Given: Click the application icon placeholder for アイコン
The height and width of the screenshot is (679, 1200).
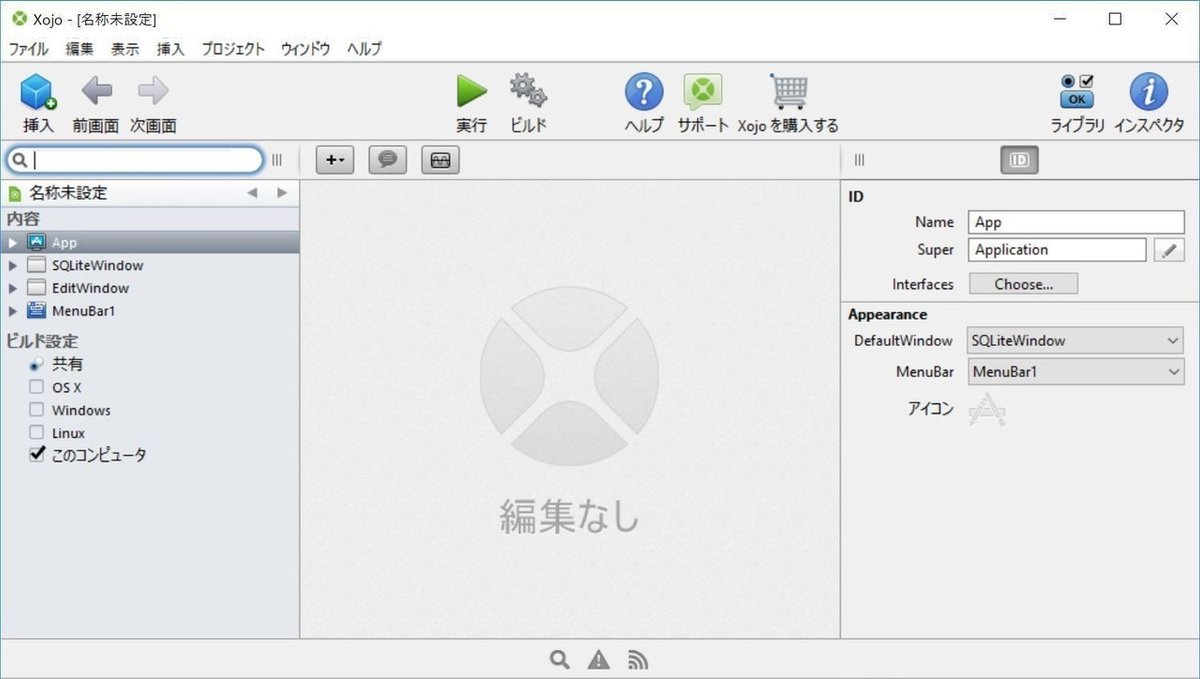Looking at the screenshot, I should click(988, 409).
